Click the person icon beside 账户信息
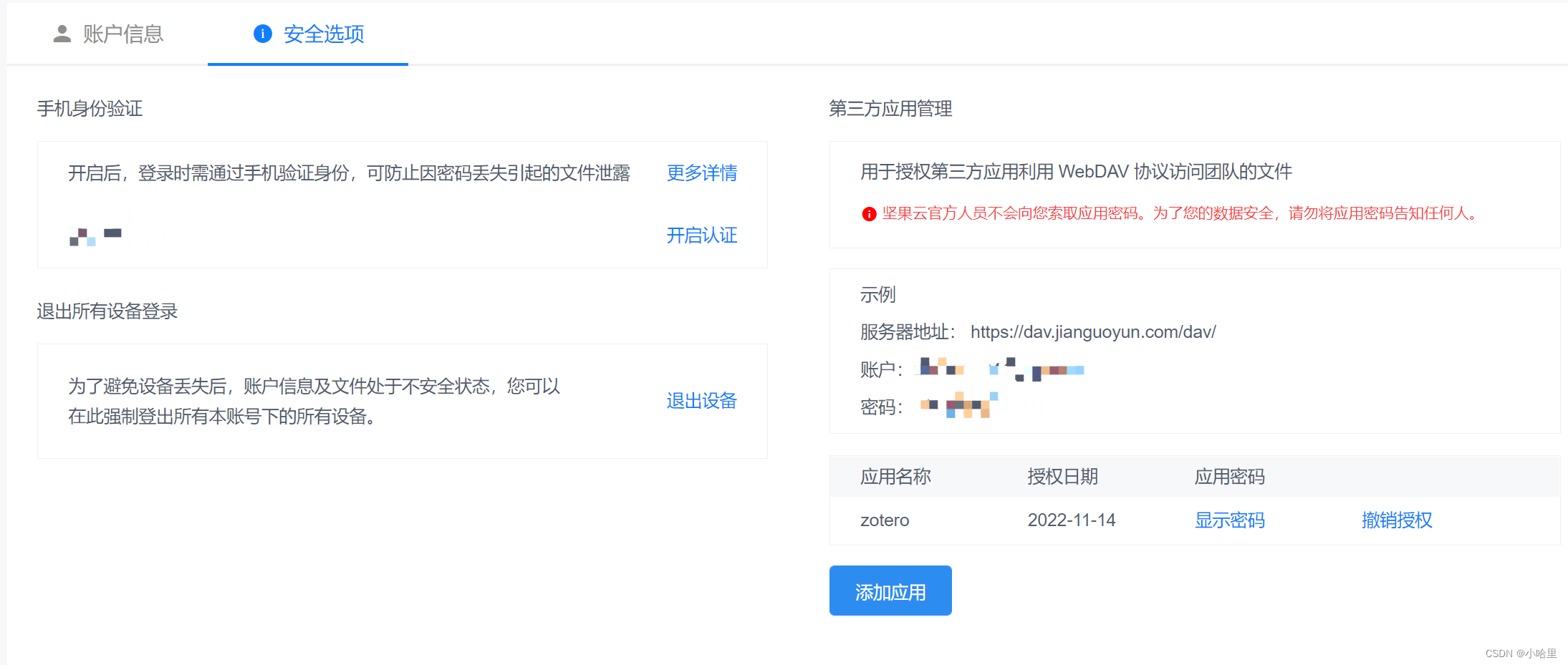Screen dimensions: 1568x665 point(62,34)
